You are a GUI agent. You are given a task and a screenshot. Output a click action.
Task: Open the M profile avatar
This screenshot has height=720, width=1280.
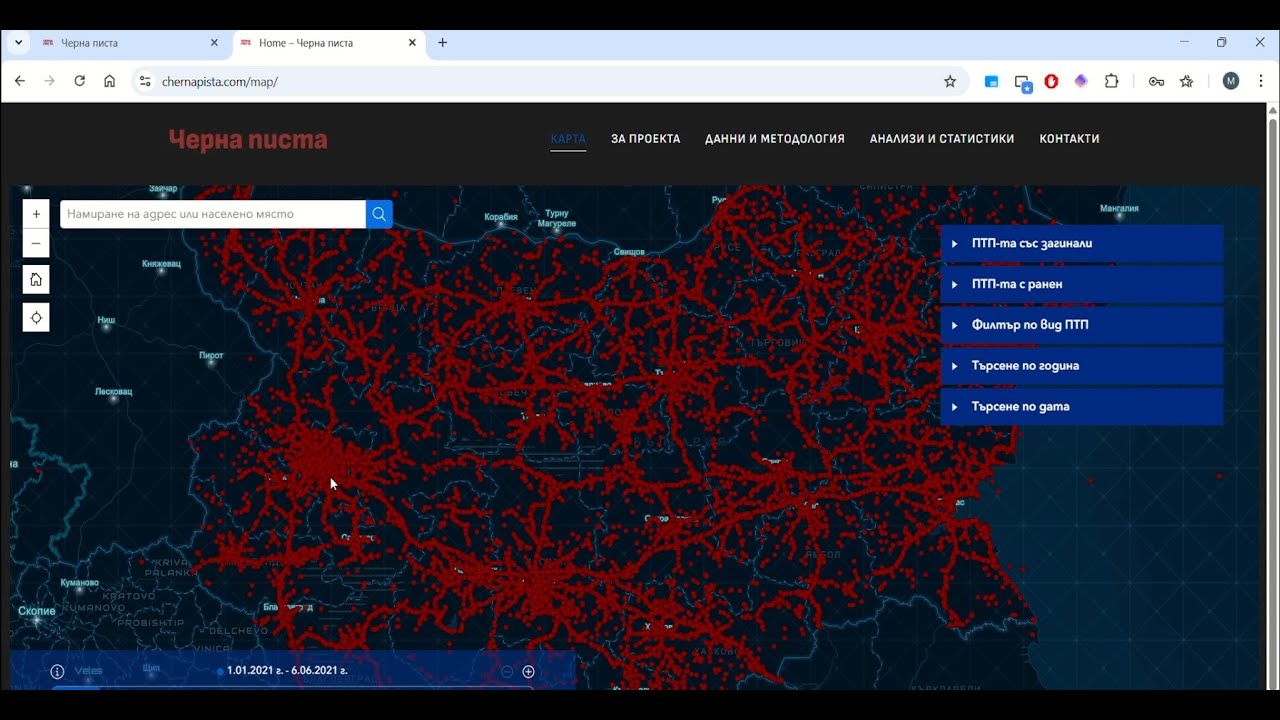tap(1231, 82)
